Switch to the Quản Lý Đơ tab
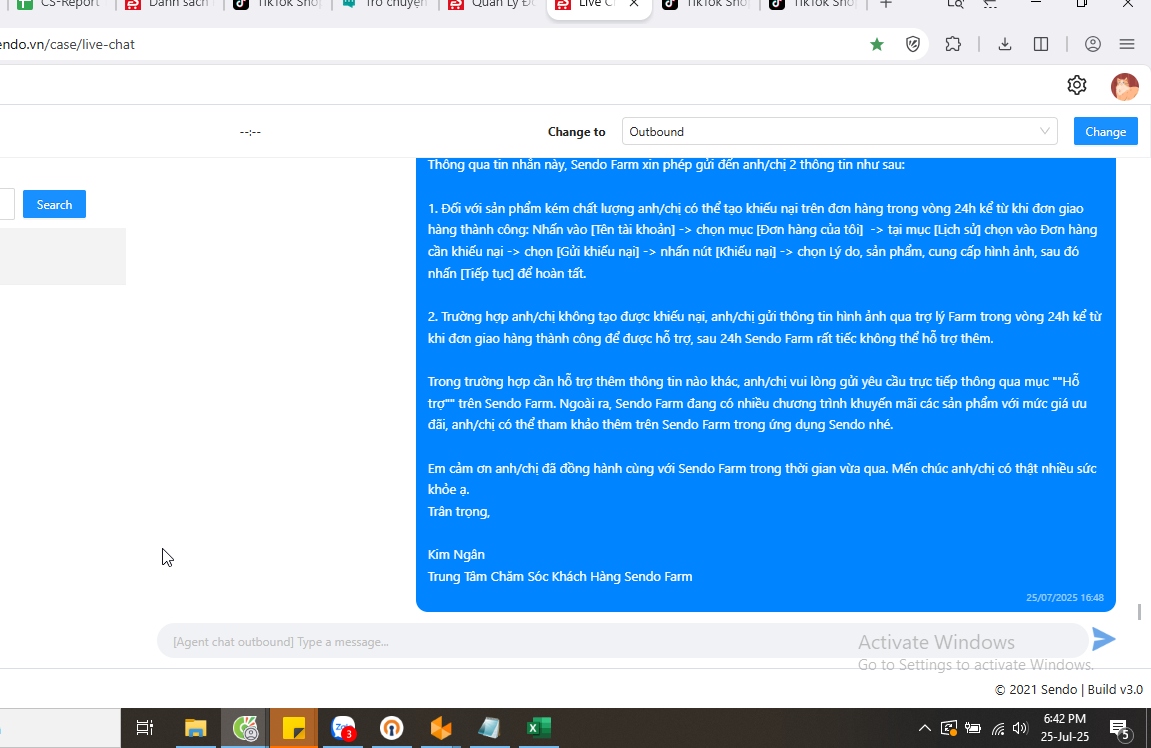 pos(491,4)
